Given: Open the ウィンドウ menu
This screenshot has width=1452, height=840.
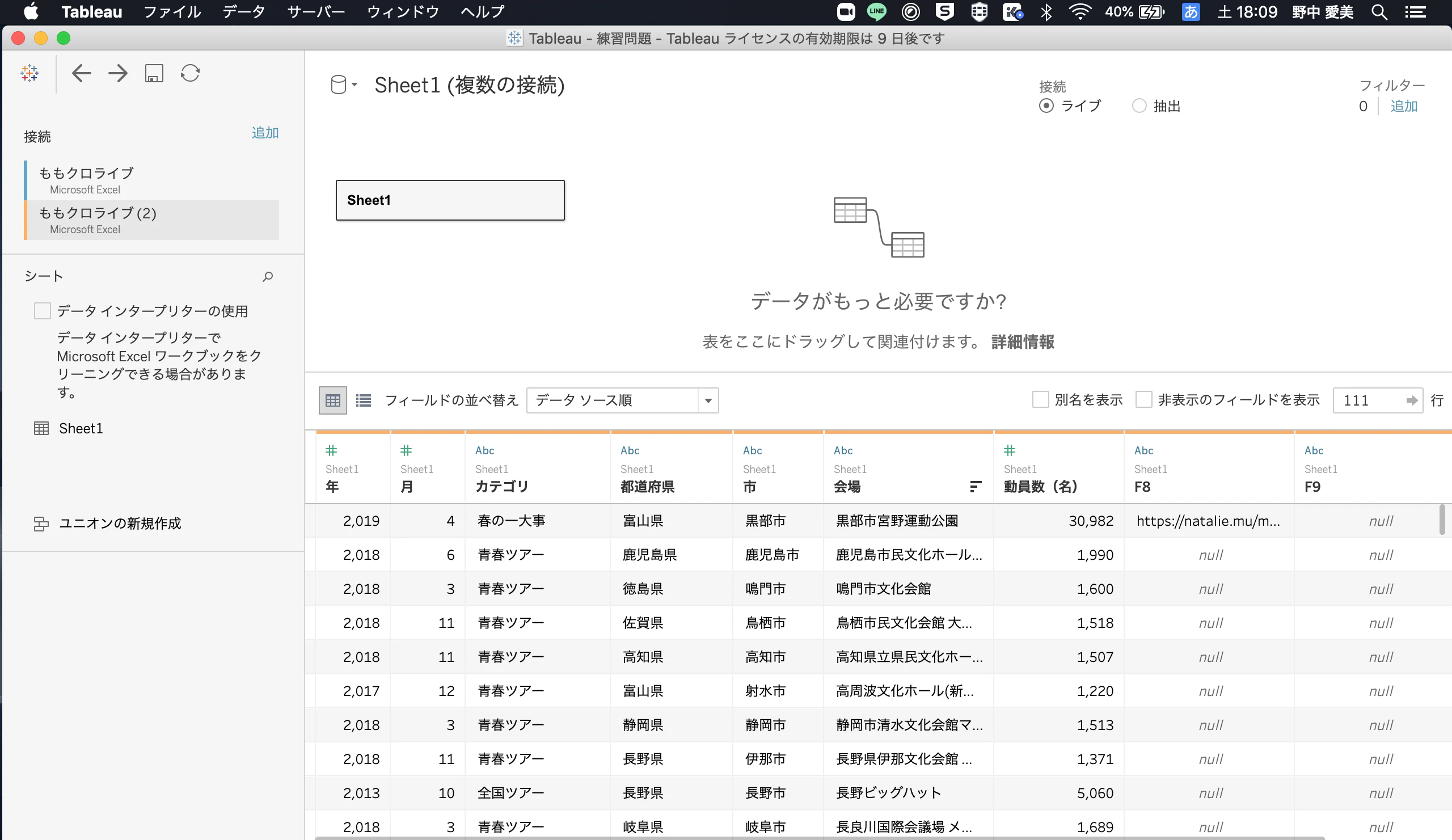Looking at the screenshot, I should coord(403,11).
